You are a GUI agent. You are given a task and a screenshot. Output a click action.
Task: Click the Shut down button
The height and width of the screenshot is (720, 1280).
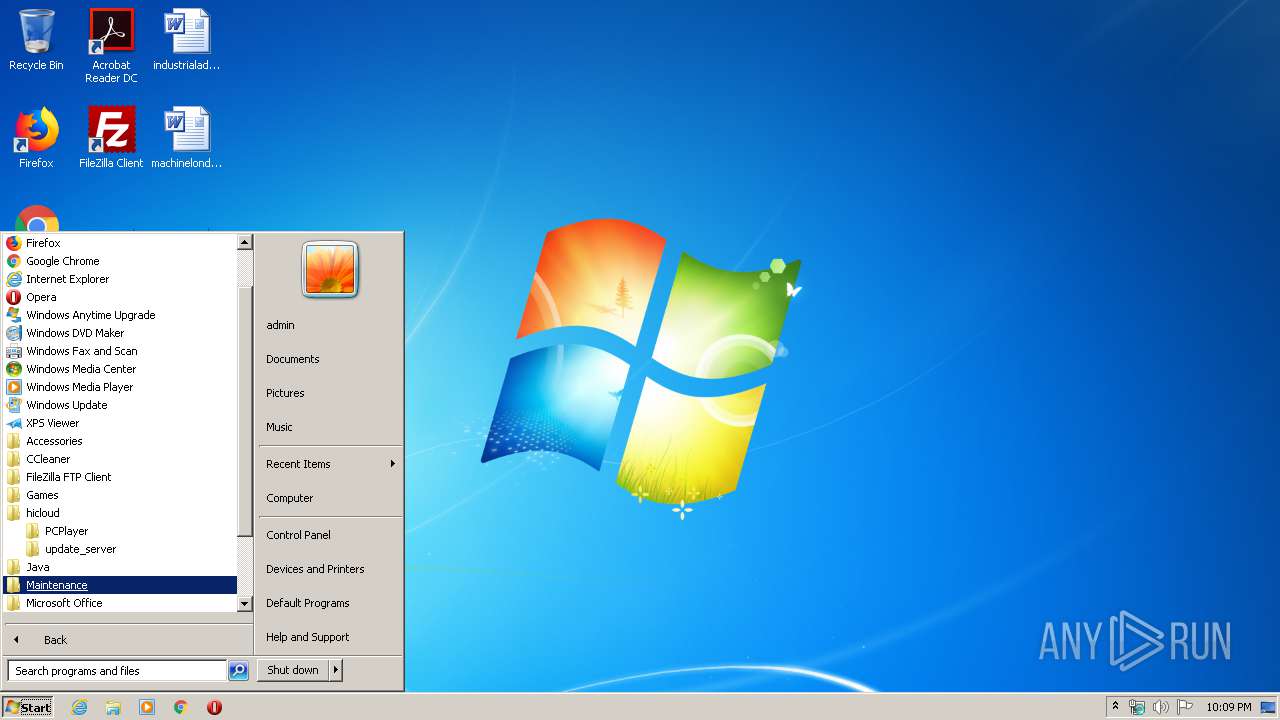point(293,670)
